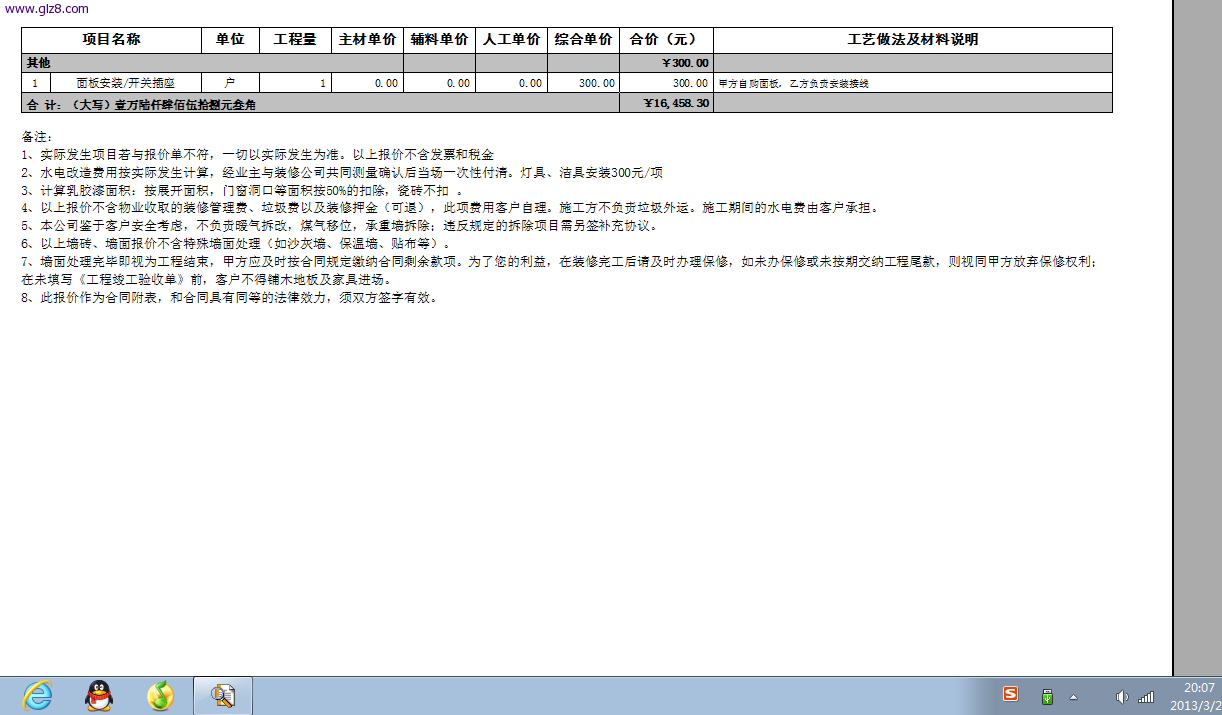Click the green USB safely-remove tray icon
The image size is (1222, 715).
click(1047, 696)
